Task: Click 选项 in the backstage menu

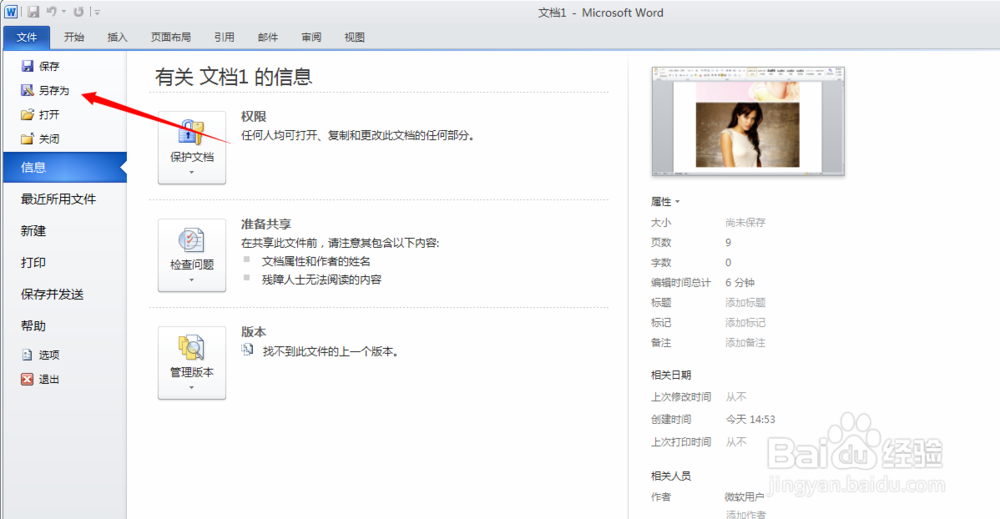Action: (x=41, y=355)
